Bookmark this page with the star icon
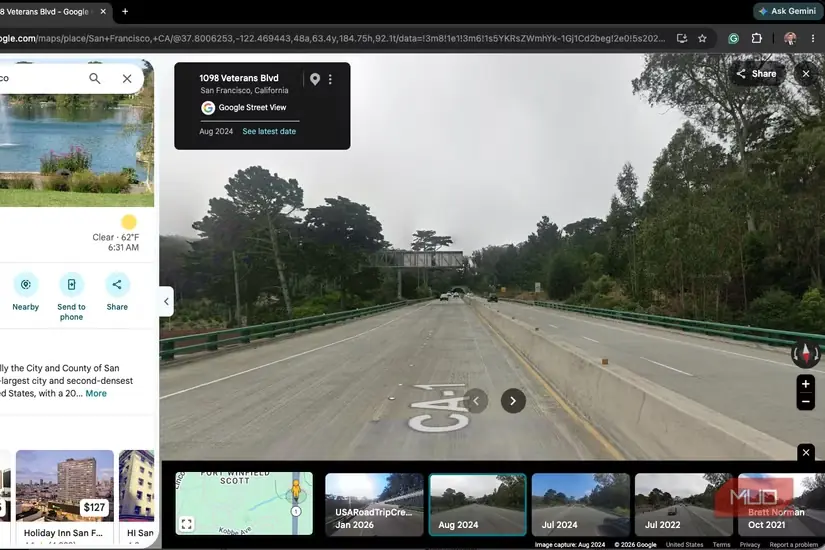The width and height of the screenshot is (825, 550). coord(702,38)
